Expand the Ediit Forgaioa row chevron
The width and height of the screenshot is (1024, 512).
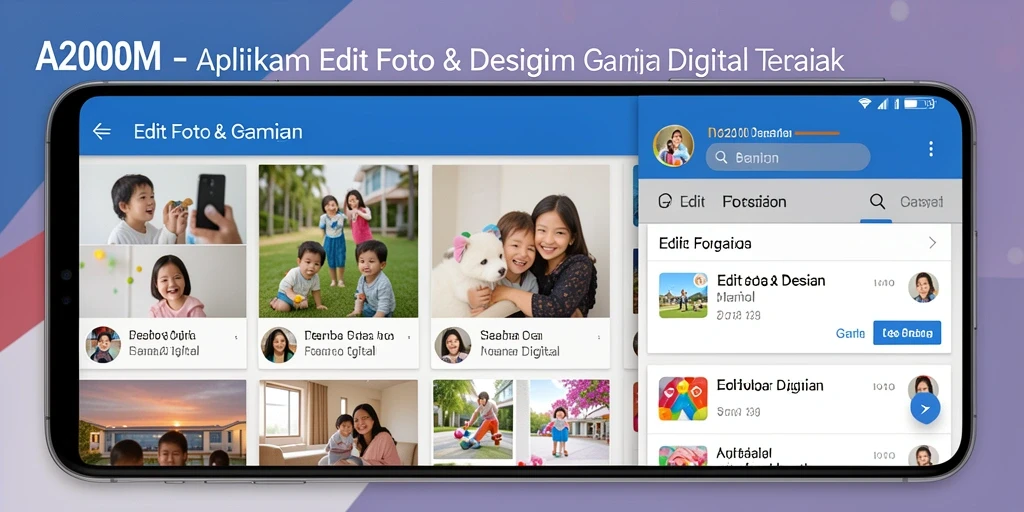click(x=933, y=243)
